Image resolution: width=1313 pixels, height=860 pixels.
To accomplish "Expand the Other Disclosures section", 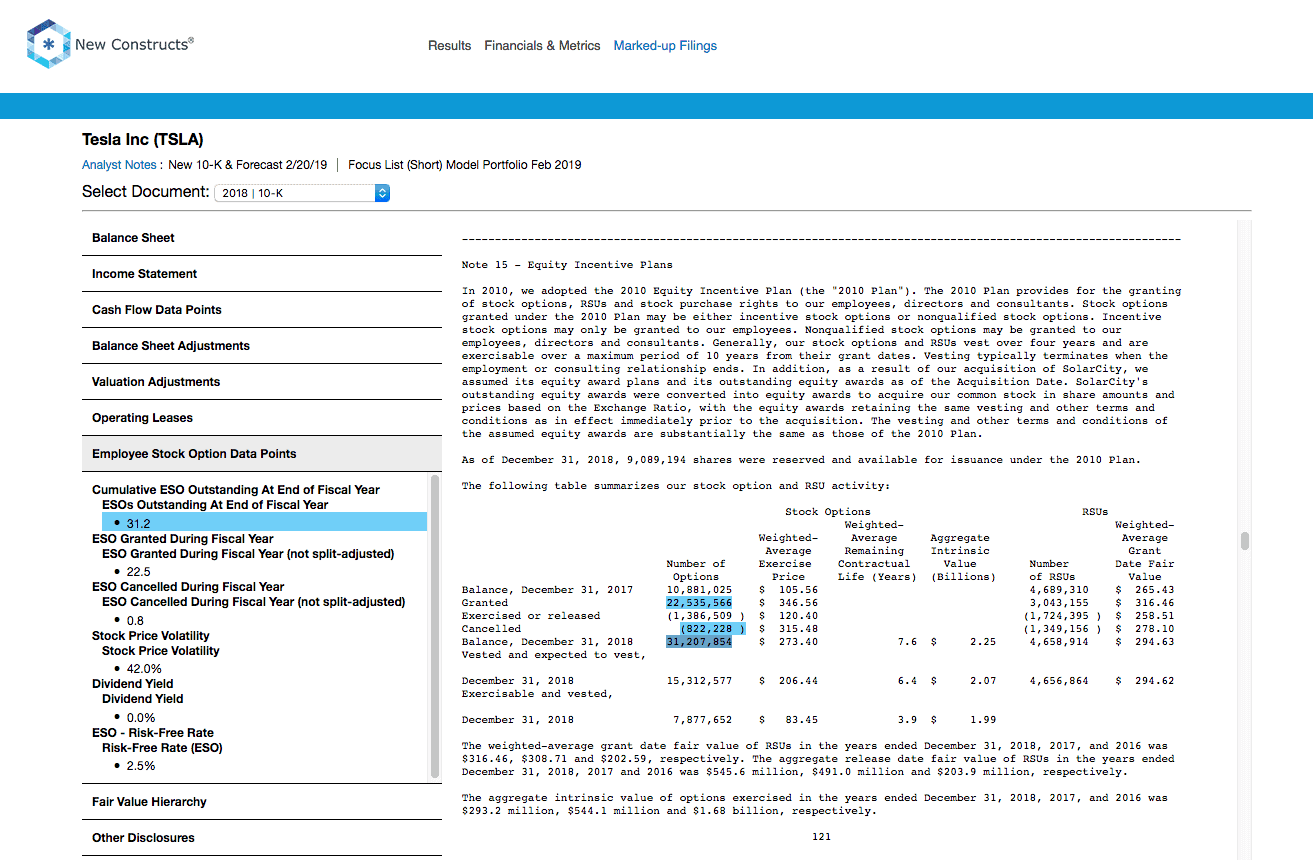I will (x=262, y=838).
